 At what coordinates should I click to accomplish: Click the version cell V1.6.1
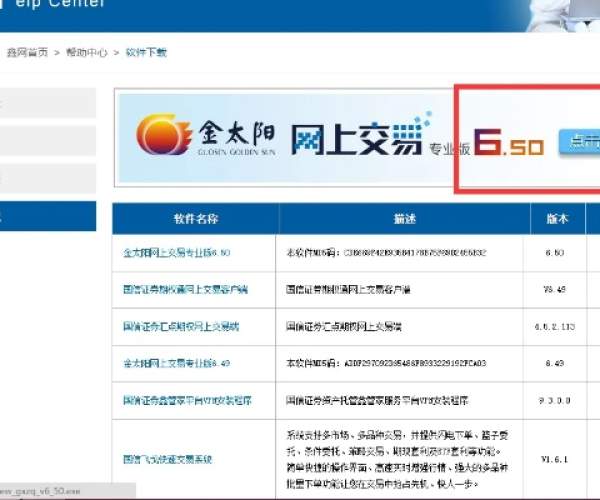(554, 459)
